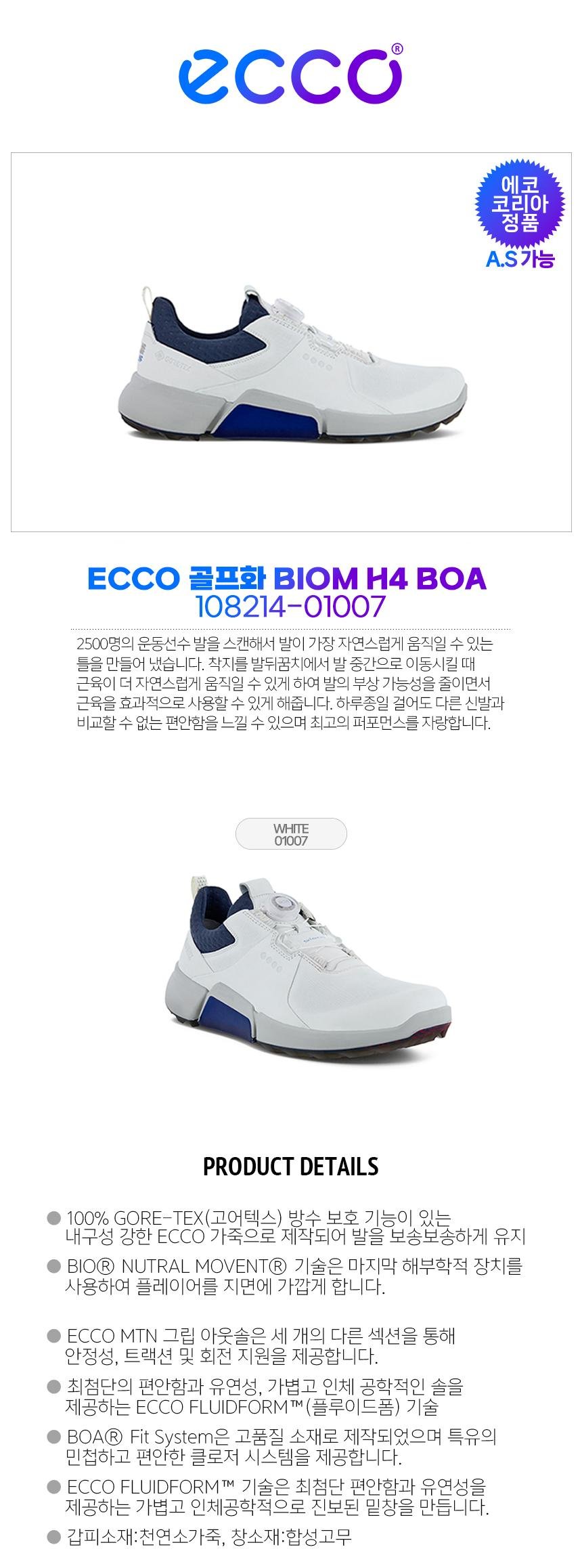Click the model number 108214-01007

pyautogui.click(x=290, y=607)
